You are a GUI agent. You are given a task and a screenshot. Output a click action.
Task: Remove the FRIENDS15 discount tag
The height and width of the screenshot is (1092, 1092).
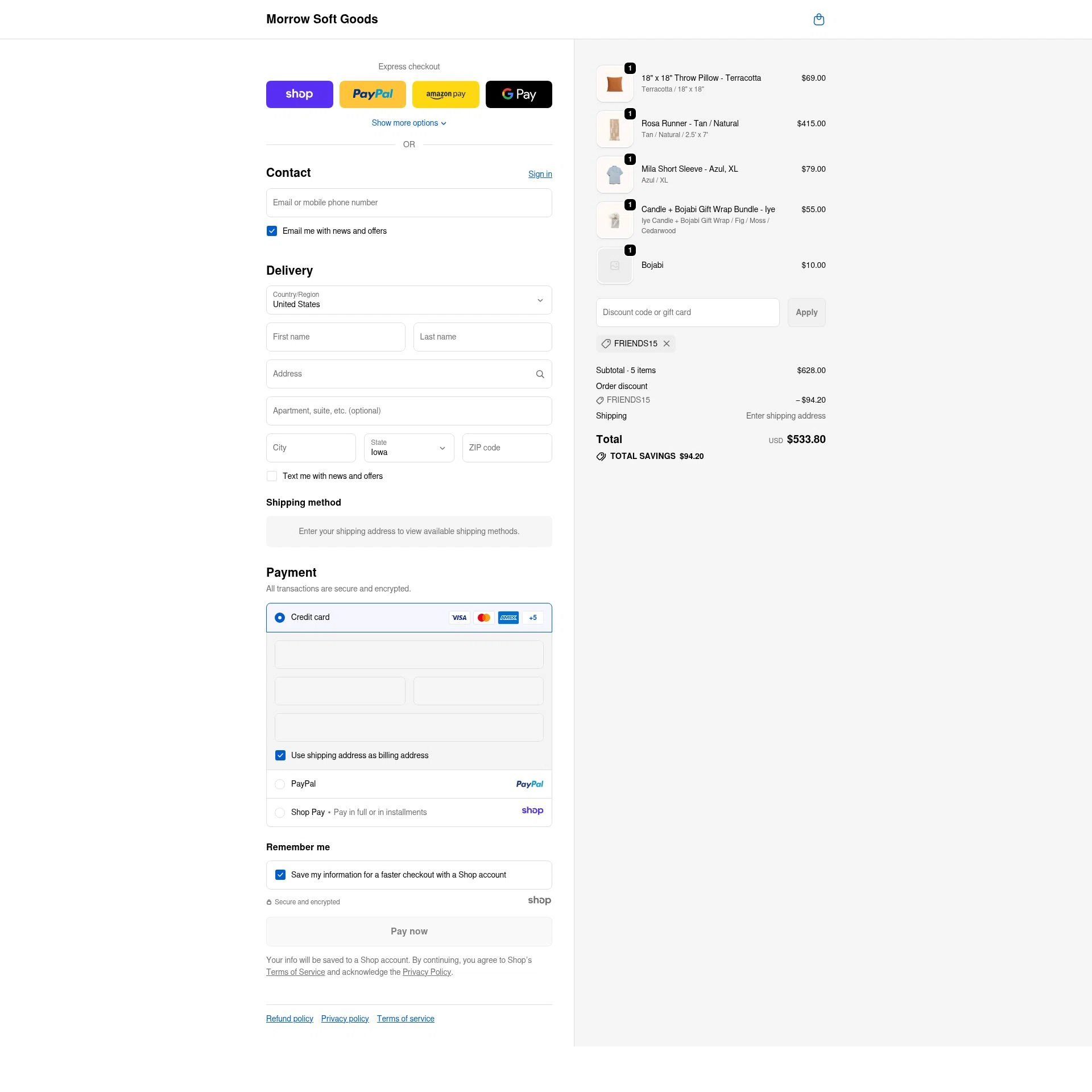(x=667, y=344)
